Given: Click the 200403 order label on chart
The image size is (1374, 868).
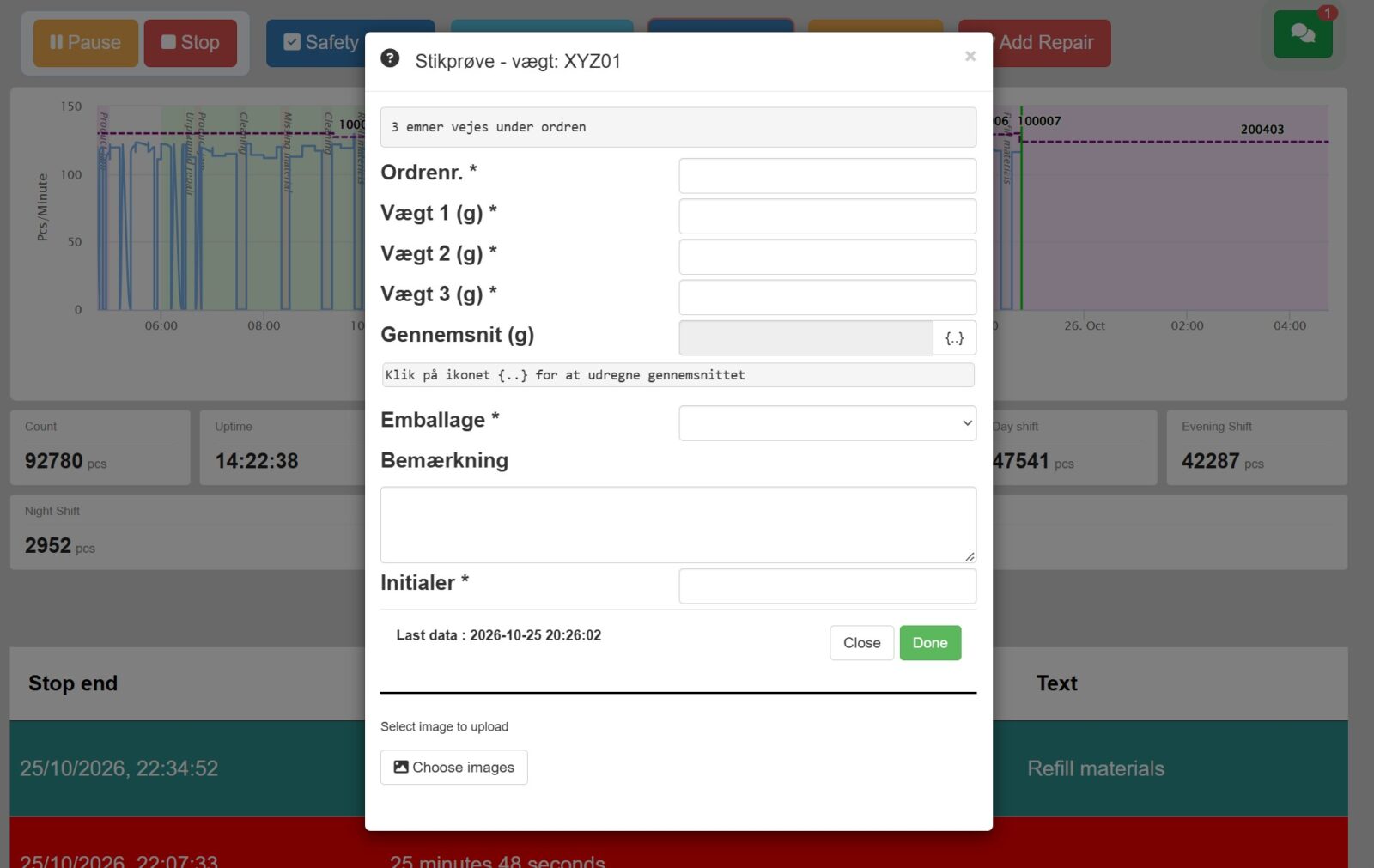Looking at the screenshot, I should [x=1262, y=130].
